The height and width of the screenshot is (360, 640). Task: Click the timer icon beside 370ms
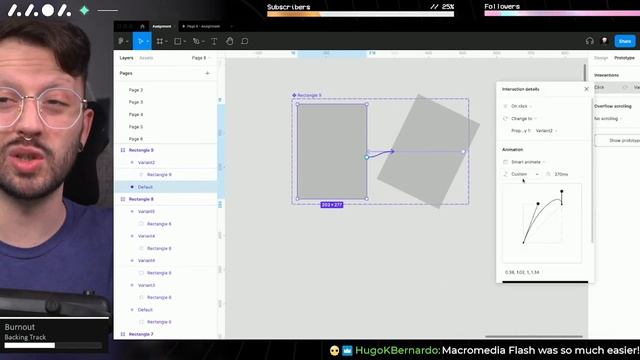click(x=548, y=174)
